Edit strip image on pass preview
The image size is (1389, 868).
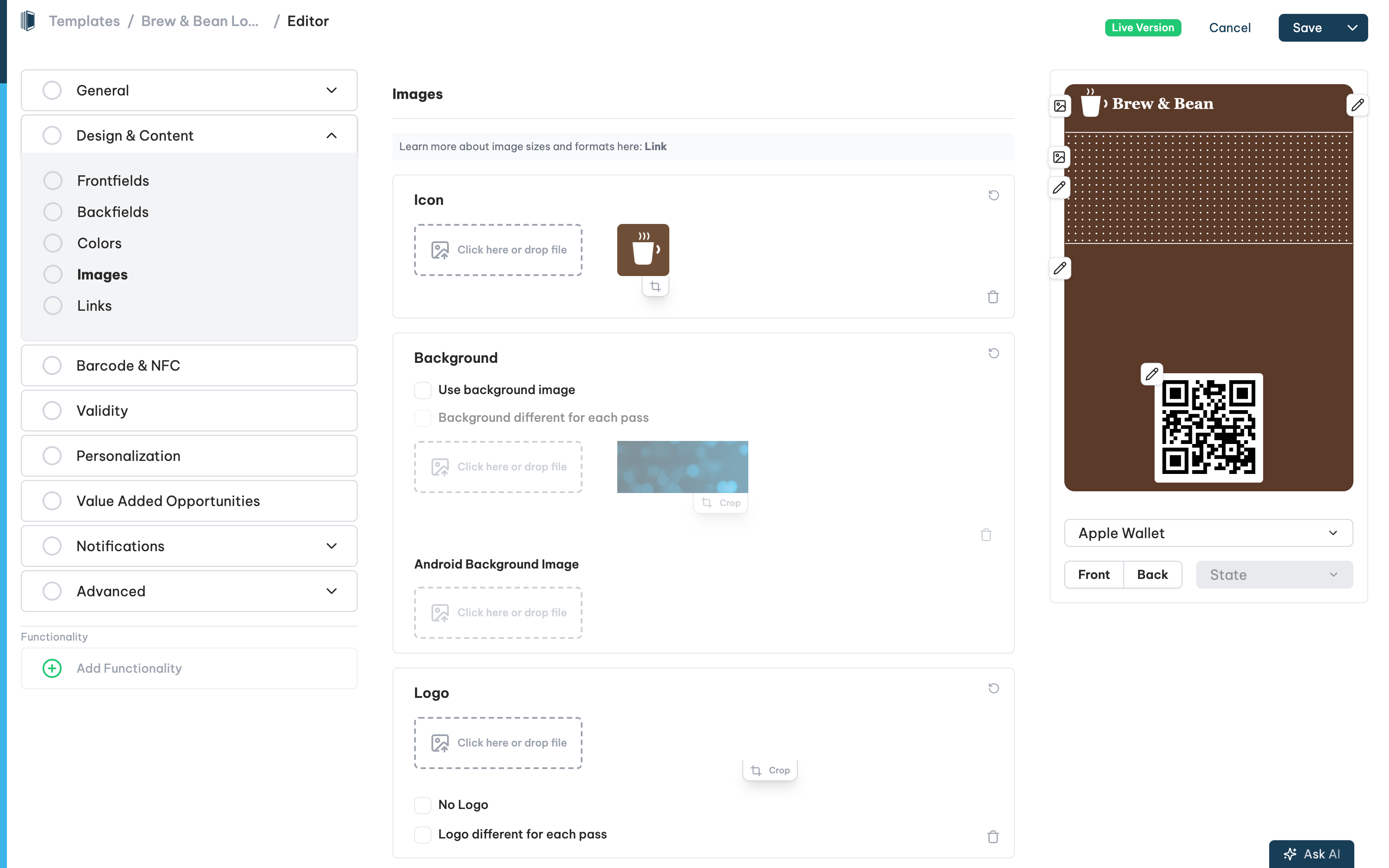[1060, 157]
